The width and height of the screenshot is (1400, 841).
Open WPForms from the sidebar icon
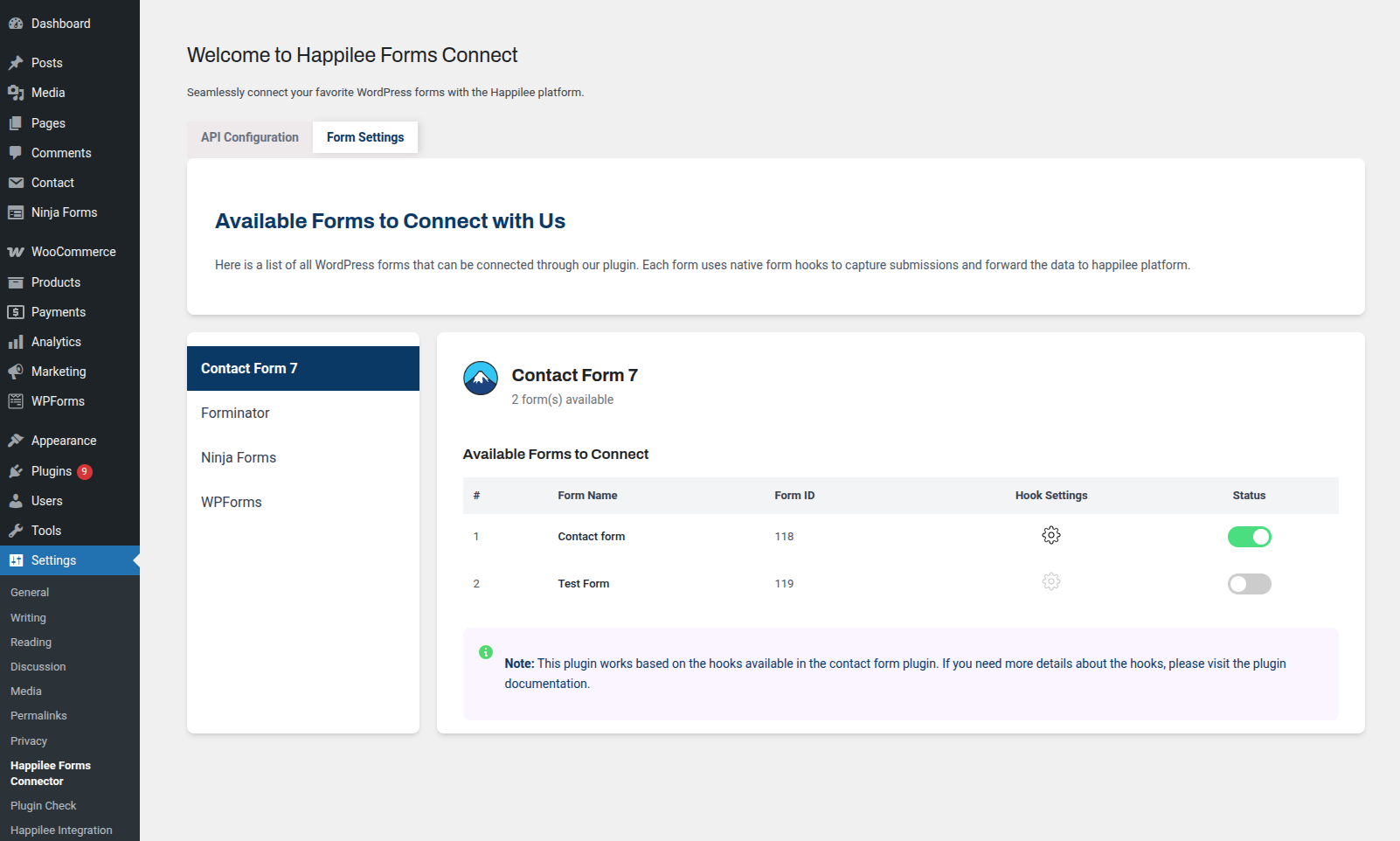pyautogui.click(x=17, y=400)
